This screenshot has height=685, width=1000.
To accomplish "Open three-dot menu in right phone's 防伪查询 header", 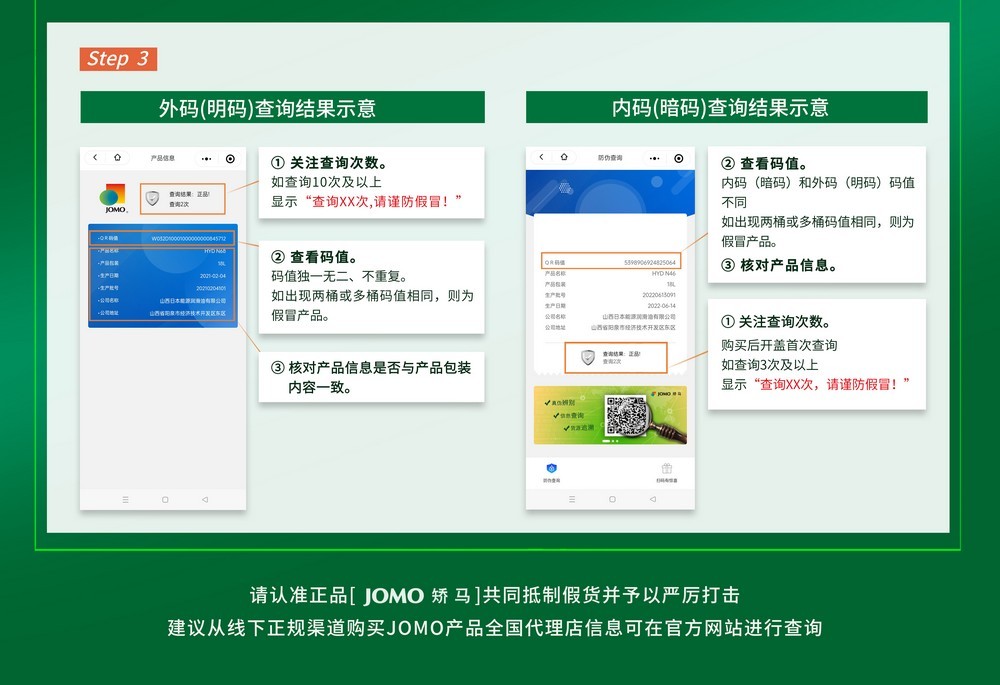I will click(x=653, y=158).
